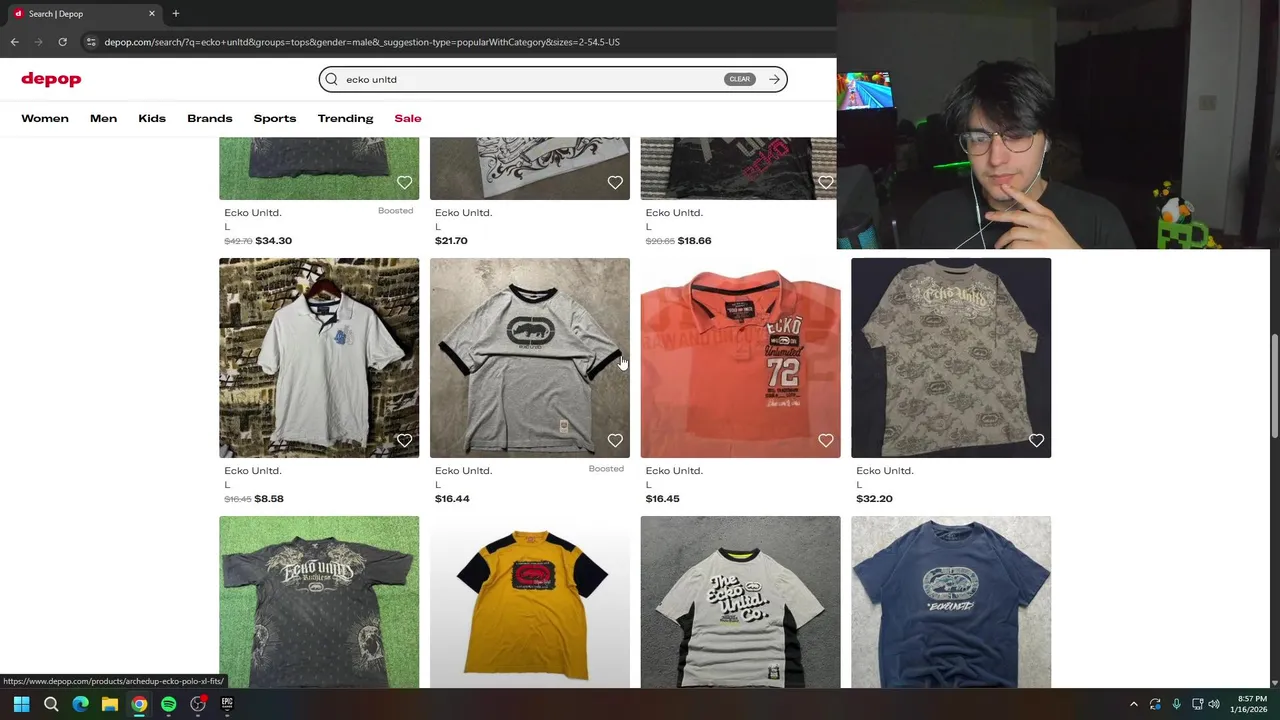The image size is (1280, 720).
Task: Click Ecko Unltd. brand above $32.20
Action: 884,470
